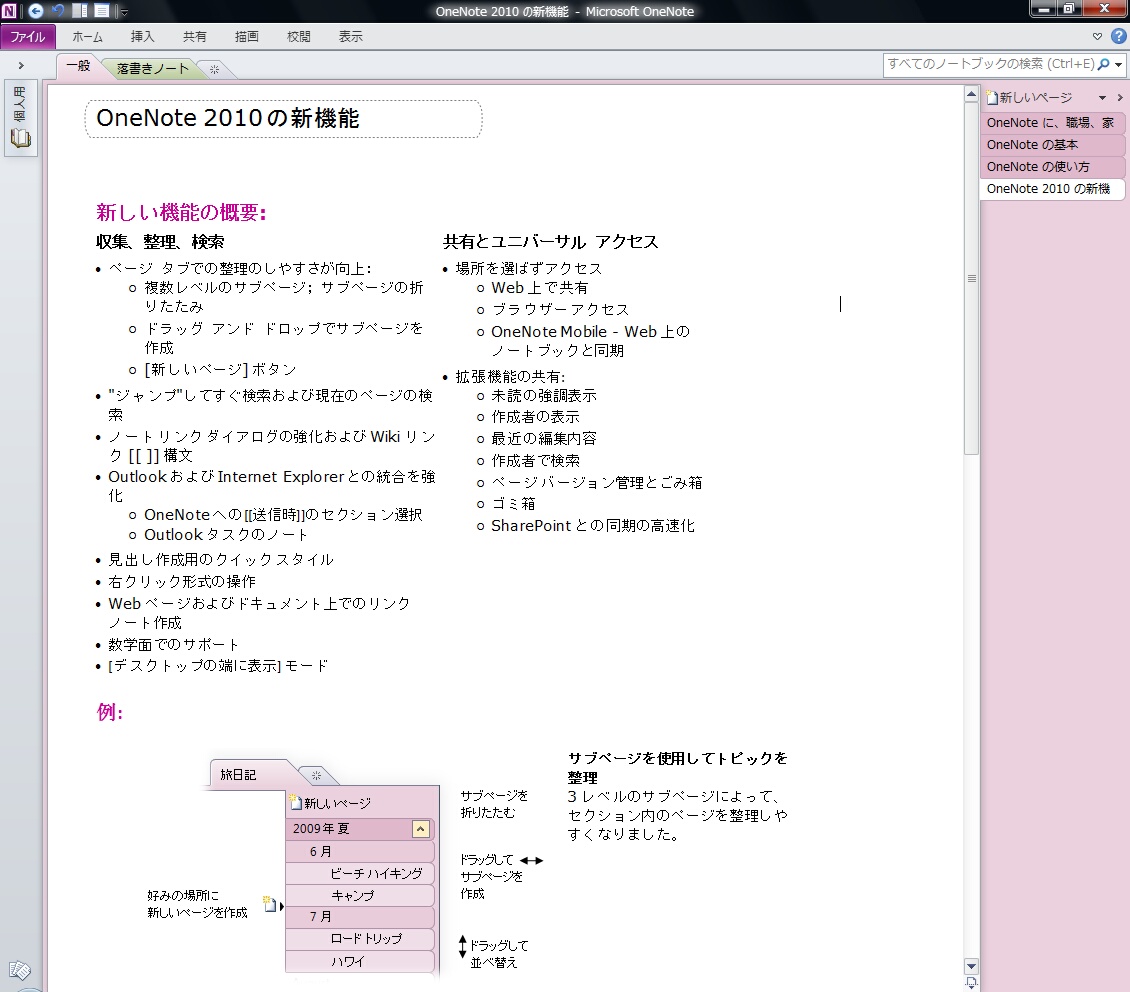Open page "OneNote に、職場、家"

pyautogui.click(x=1051, y=122)
